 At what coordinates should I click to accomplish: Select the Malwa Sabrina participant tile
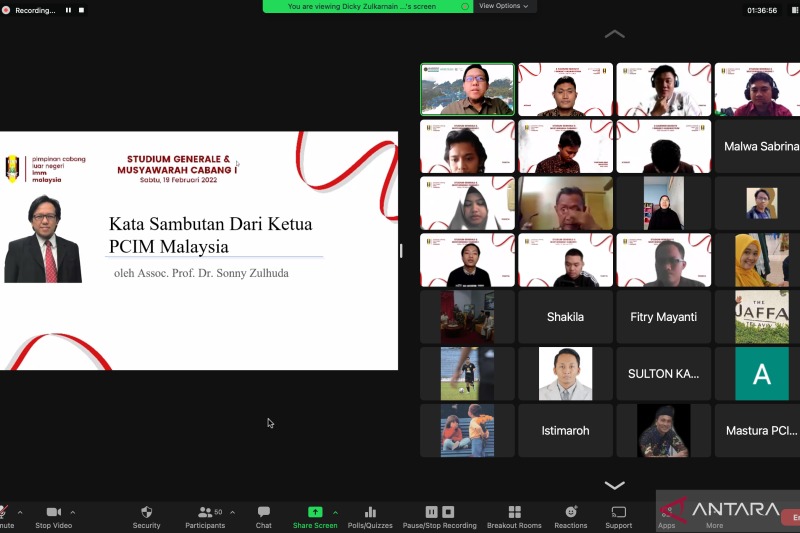point(758,146)
